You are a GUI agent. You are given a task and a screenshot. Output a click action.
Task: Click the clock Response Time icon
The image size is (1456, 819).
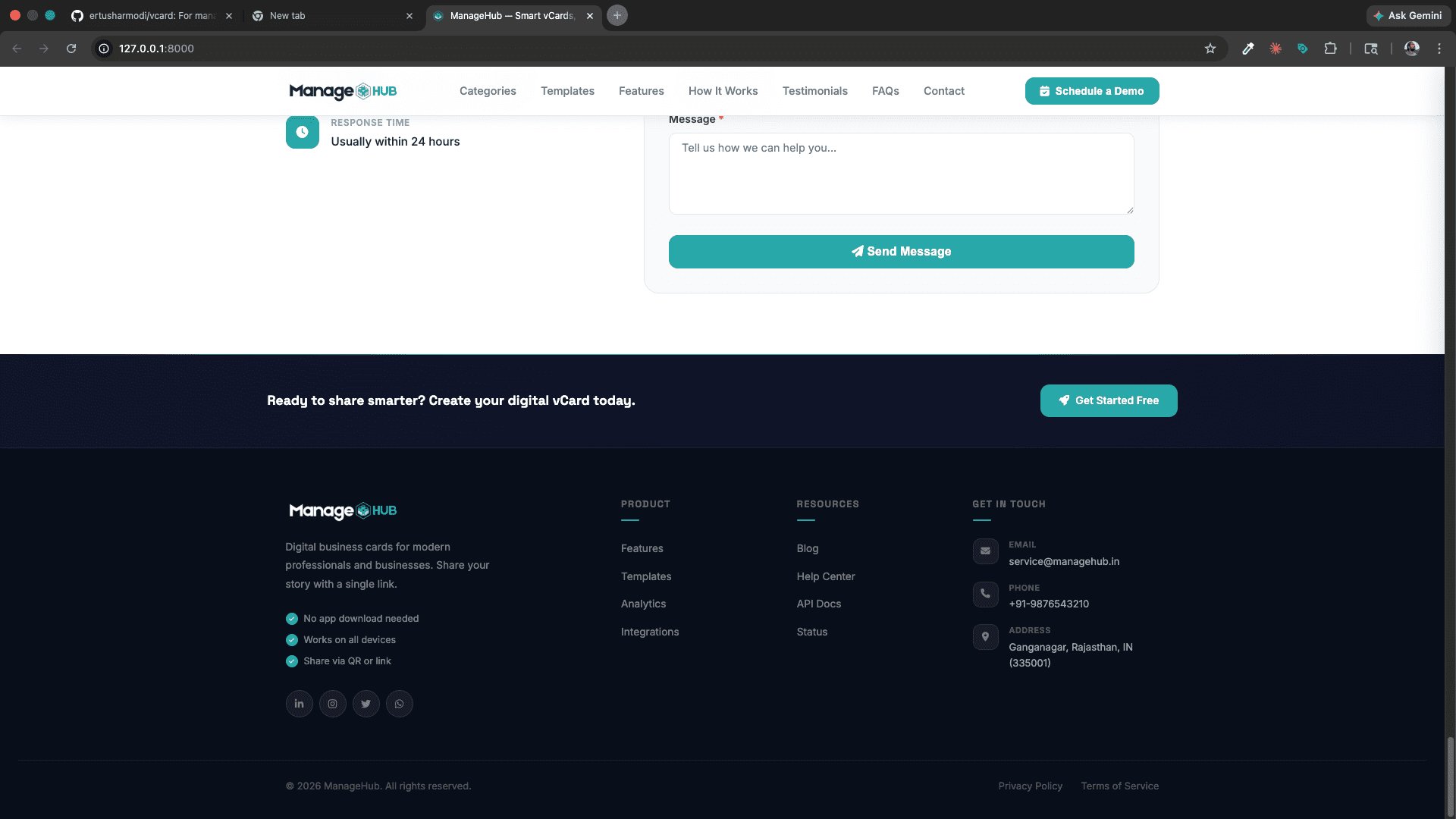pos(302,132)
